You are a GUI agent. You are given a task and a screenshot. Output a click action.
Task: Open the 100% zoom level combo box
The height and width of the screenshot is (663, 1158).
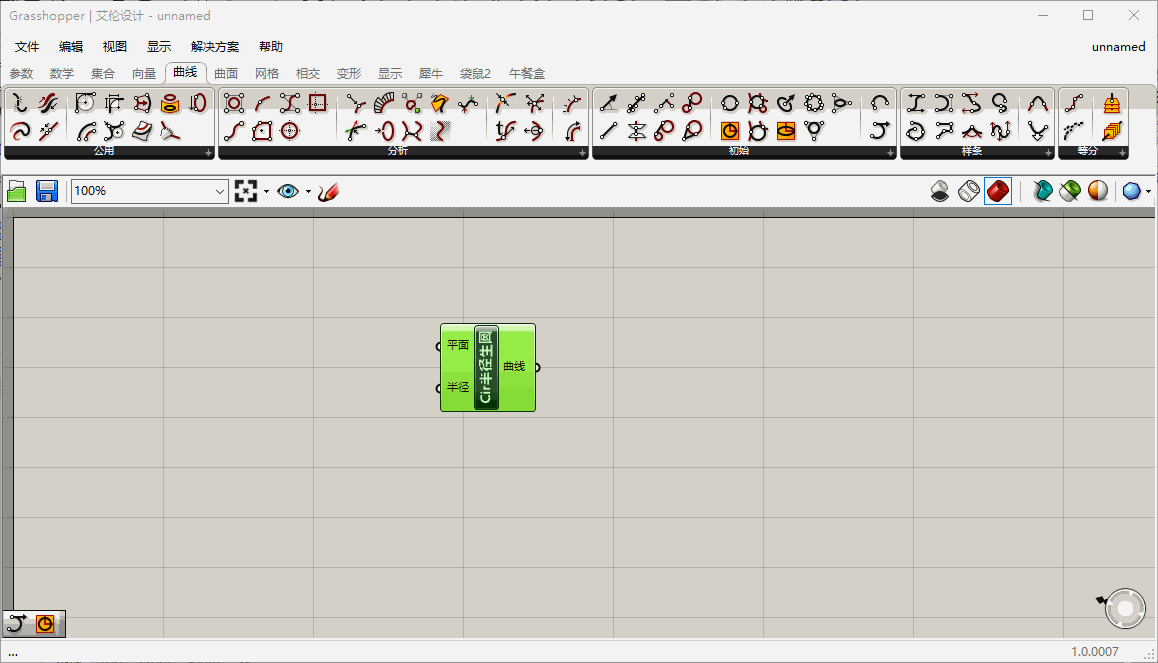click(x=148, y=191)
